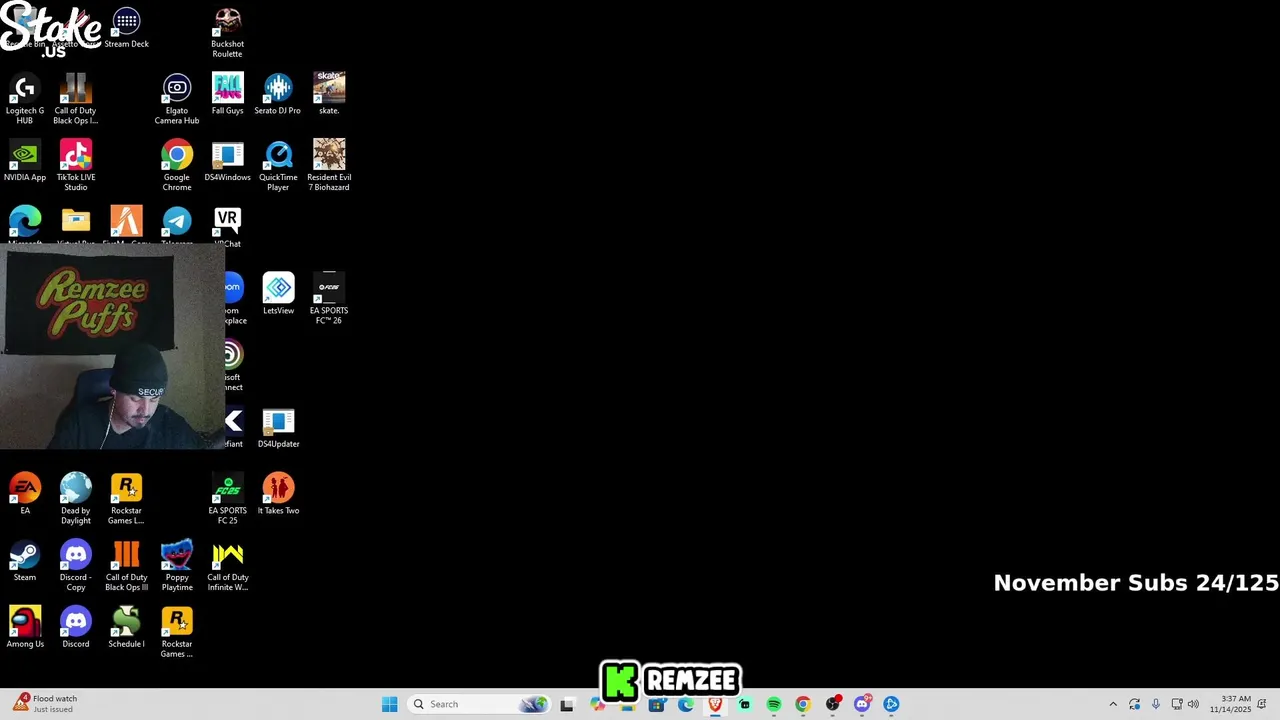The image size is (1280, 720).
Task: Launch the Among Us desktop icon
Action: tap(25, 627)
